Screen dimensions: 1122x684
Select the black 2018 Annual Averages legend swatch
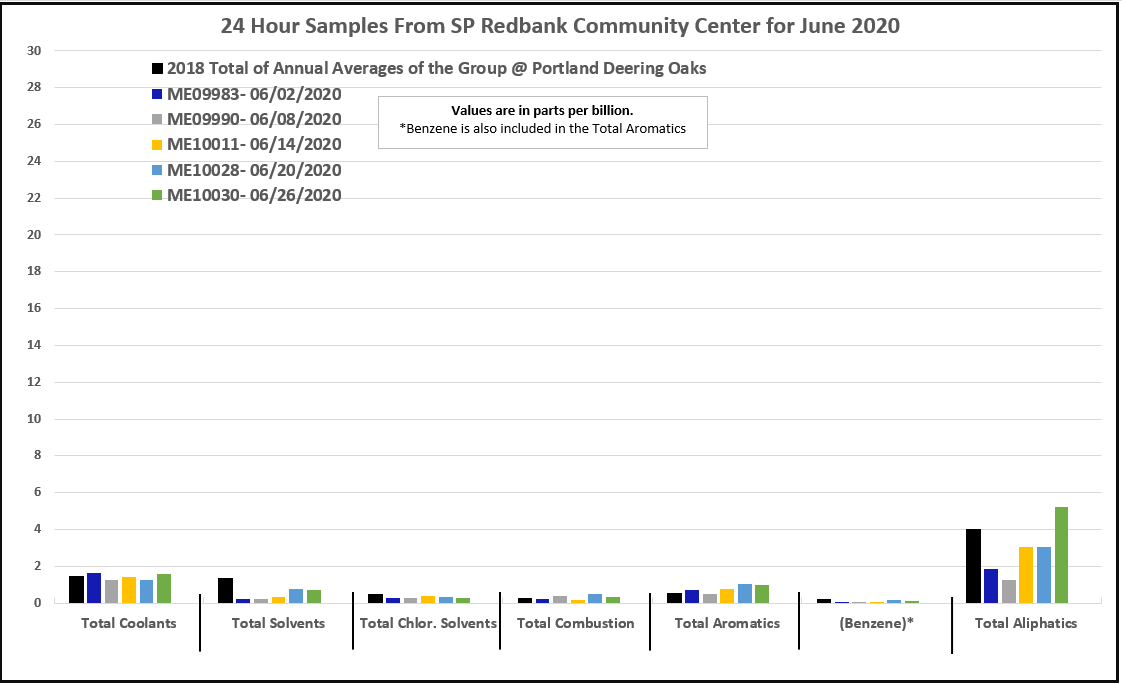click(157, 69)
